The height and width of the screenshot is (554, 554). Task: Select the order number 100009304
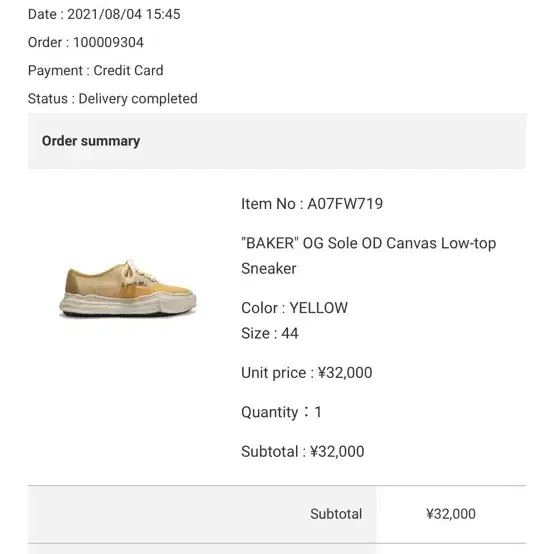(x=108, y=42)
